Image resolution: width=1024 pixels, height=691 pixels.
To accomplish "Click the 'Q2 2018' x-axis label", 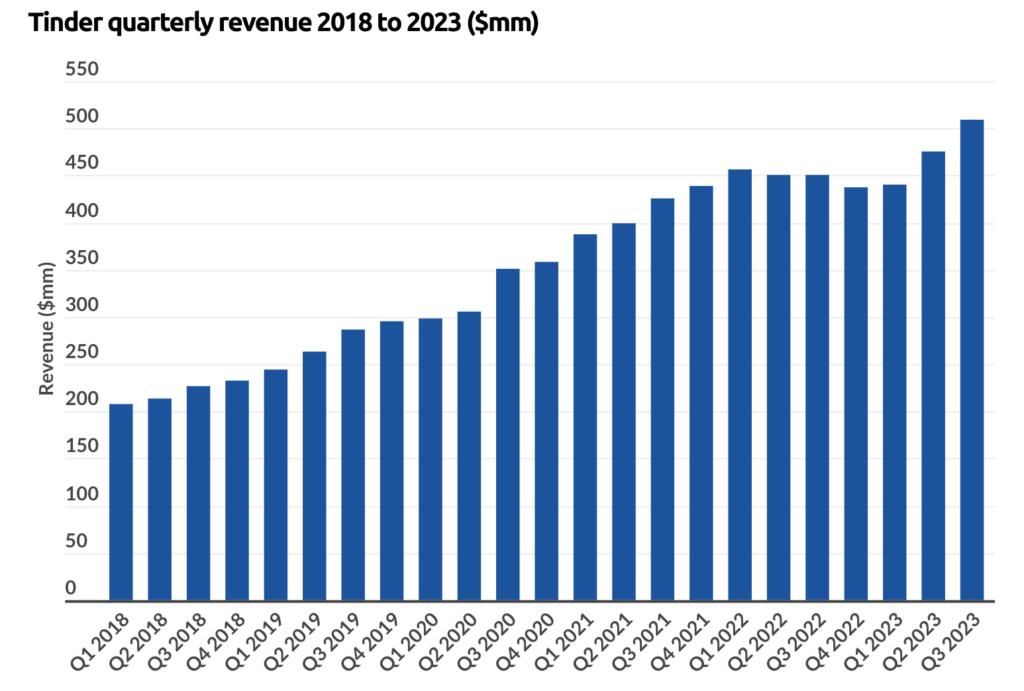I will pos(138,642).
